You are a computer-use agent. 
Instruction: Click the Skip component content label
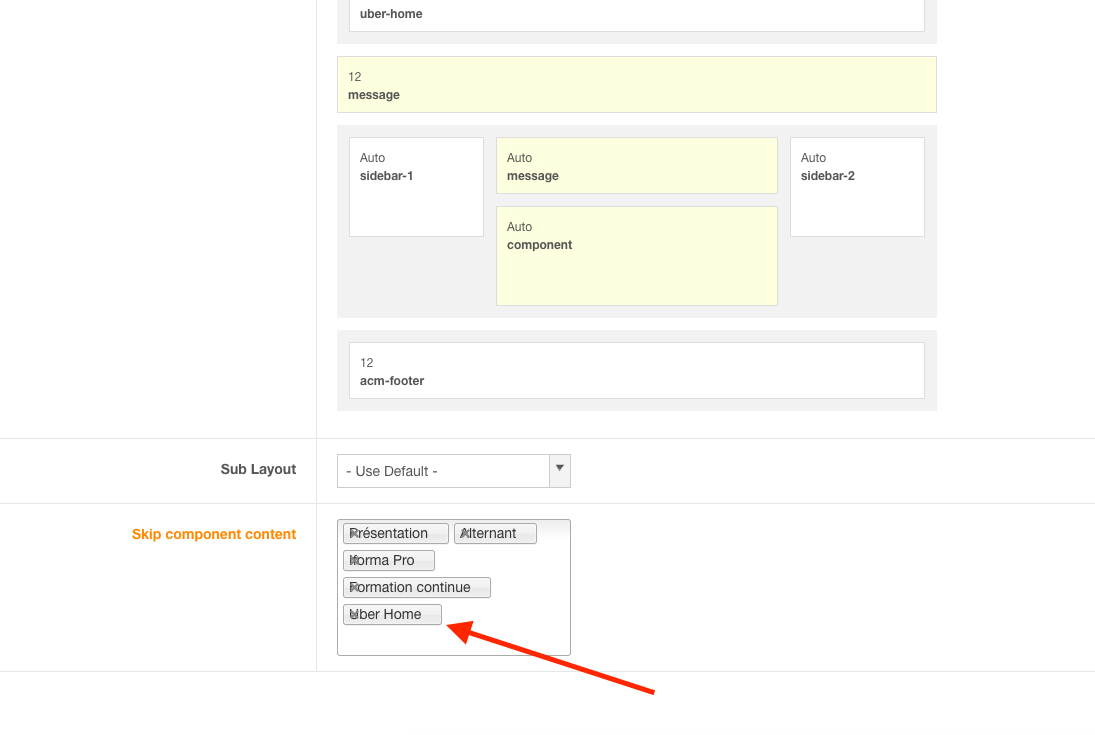click(214, 534)
